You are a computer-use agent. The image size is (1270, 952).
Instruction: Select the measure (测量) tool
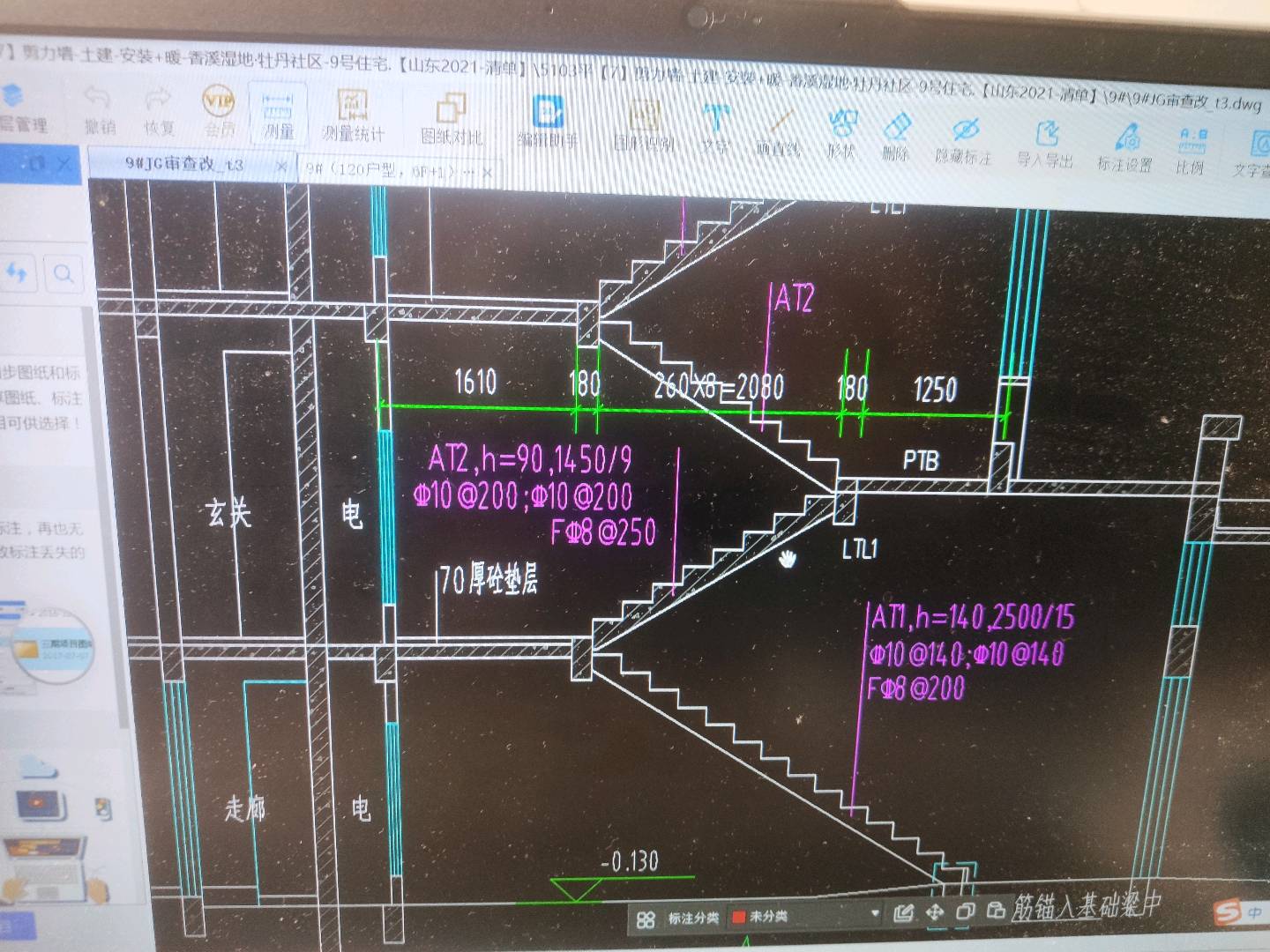point(278,115)
